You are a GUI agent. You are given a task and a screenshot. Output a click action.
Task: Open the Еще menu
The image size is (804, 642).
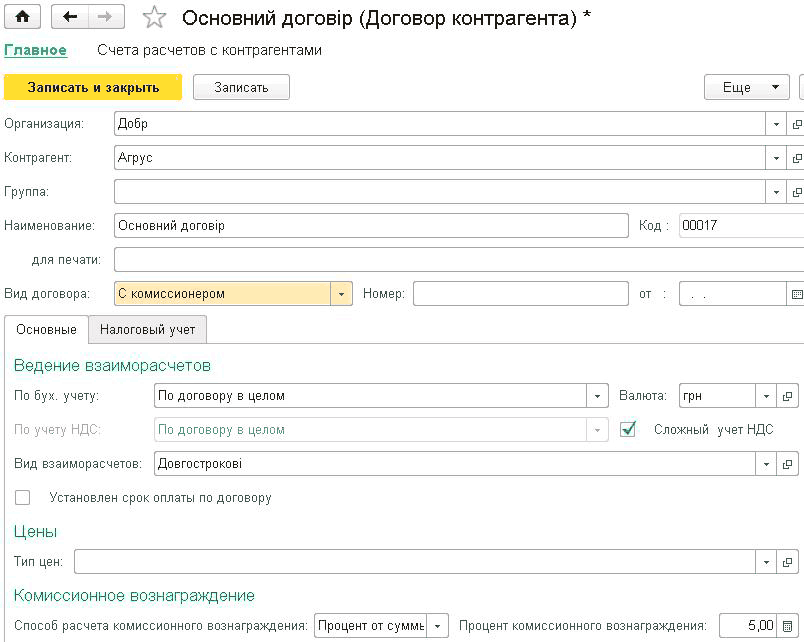(x=747, y=87)
